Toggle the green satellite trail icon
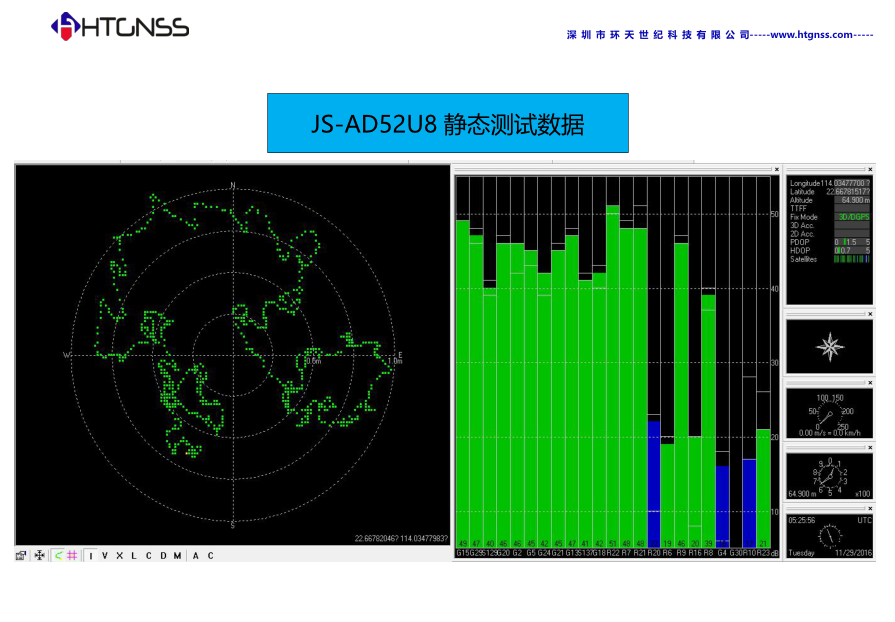Image resolution: width=895 pixels, height=622 pixels. pos(57,555)
